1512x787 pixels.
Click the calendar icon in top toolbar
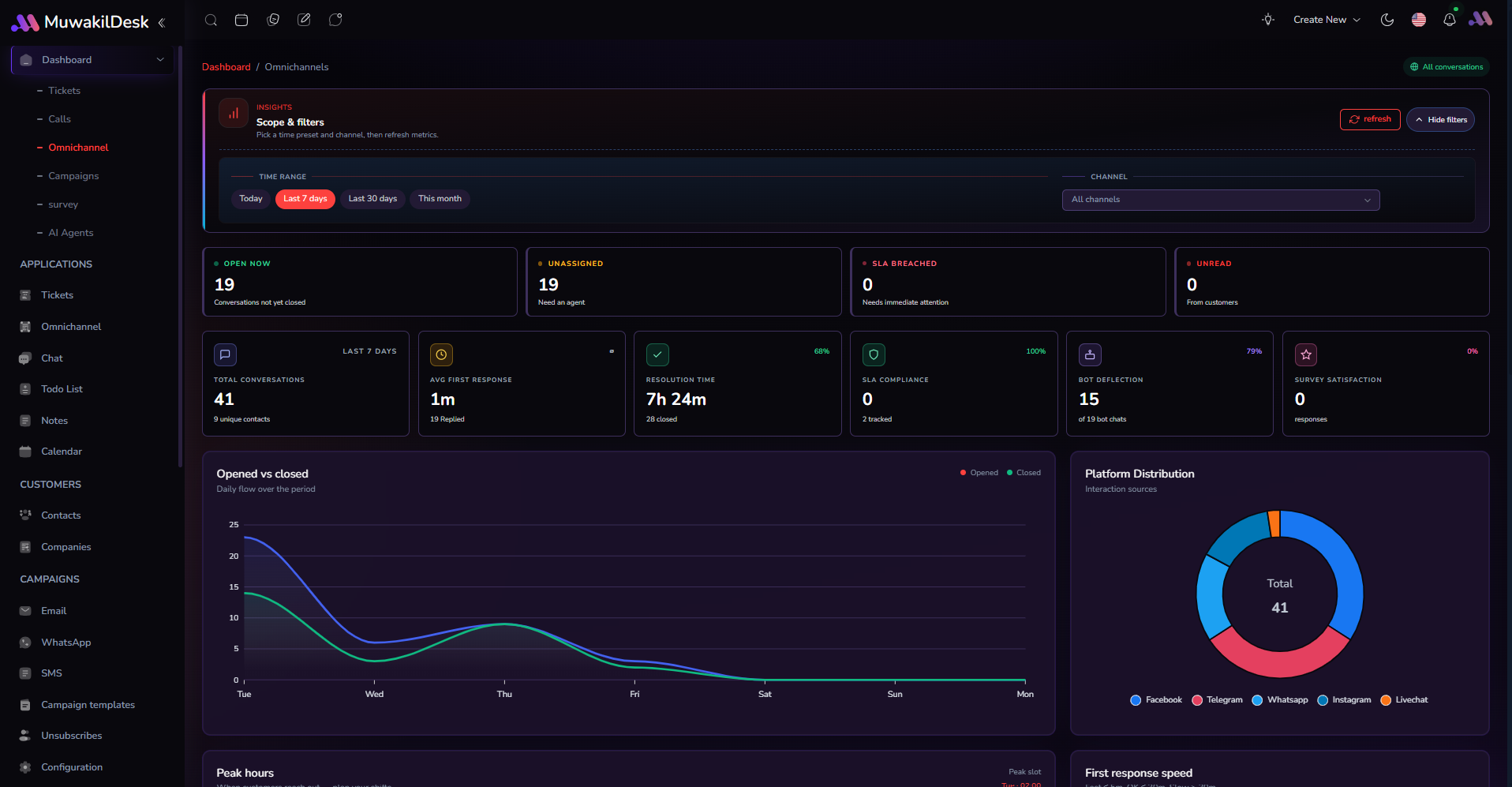tap(241, 20)
